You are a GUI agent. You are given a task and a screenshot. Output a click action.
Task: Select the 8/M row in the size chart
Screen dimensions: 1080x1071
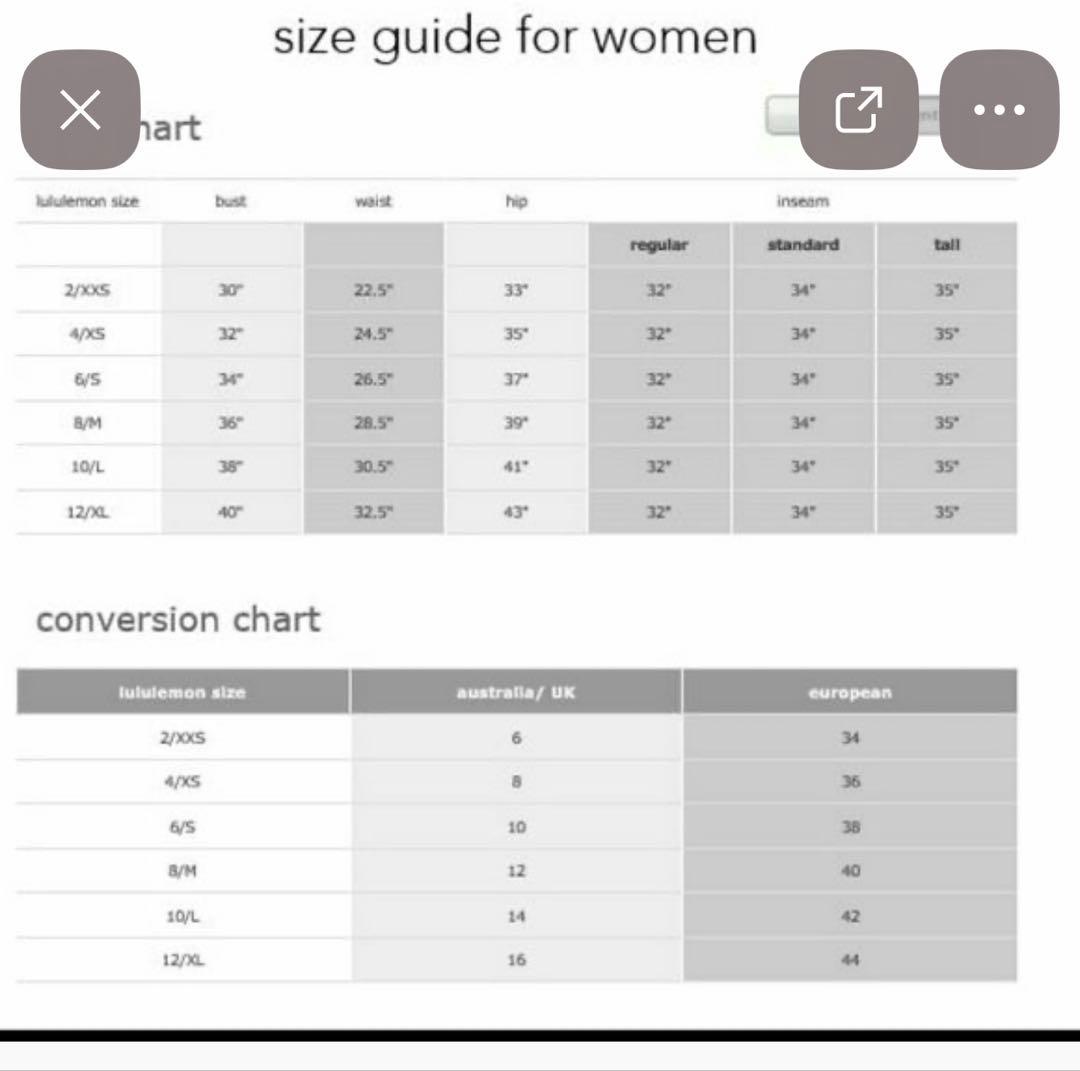(x=86, y=424)
